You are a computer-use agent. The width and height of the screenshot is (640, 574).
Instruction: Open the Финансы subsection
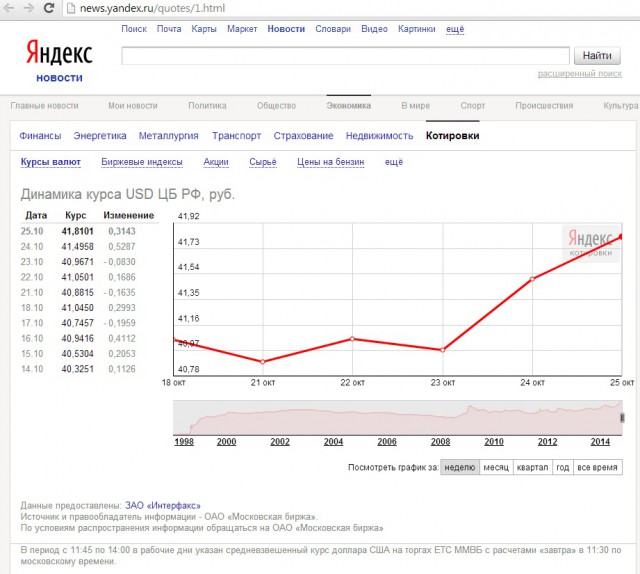[40, 136]
